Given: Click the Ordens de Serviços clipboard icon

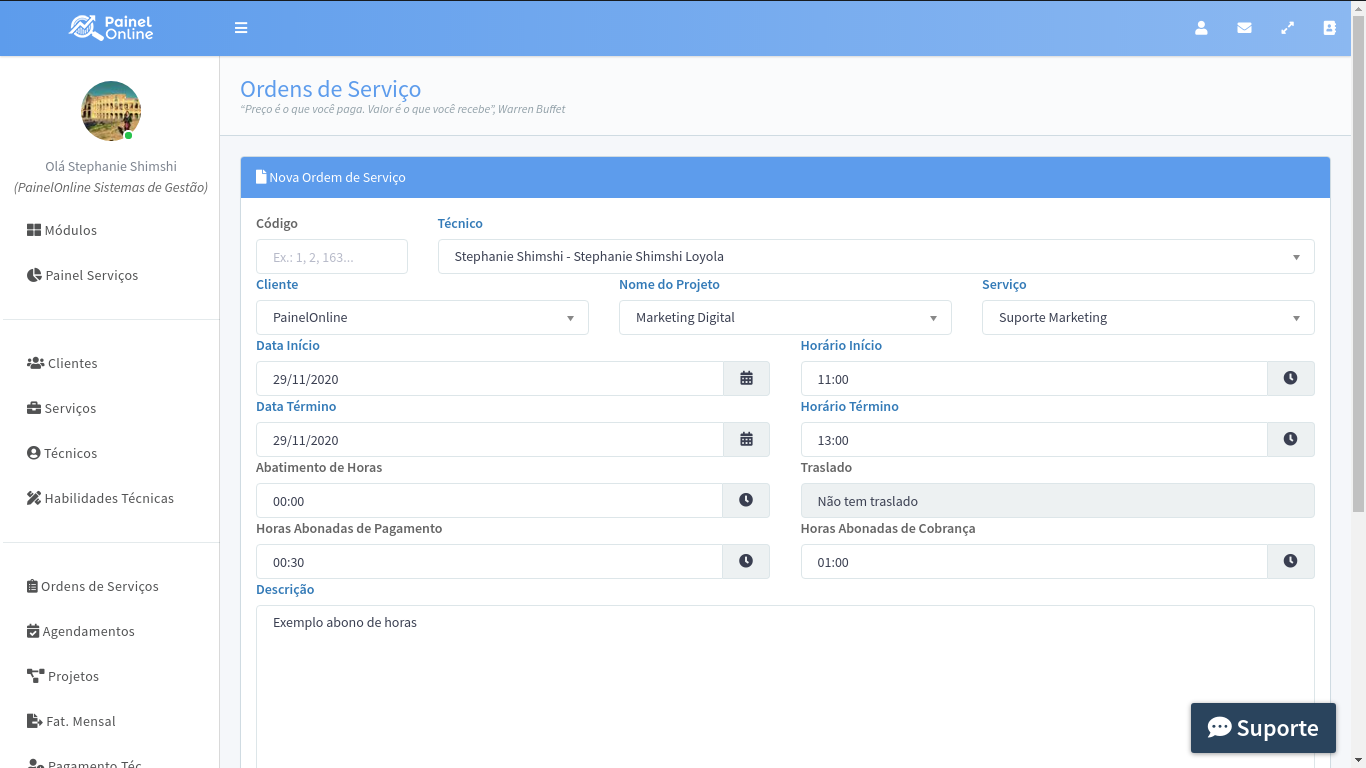Looking at the screenshot, I should point(32,586).
